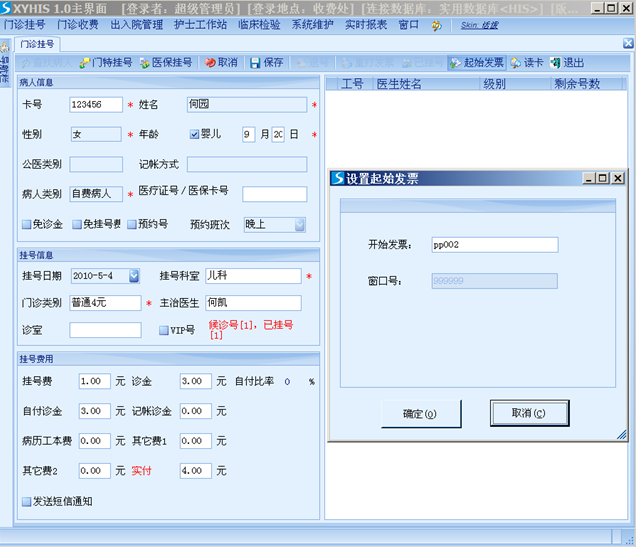The width and height of the screenshot is (636, 547).
Task: Uncheck the 婴儿 checkbox
Action: [195, 134]
